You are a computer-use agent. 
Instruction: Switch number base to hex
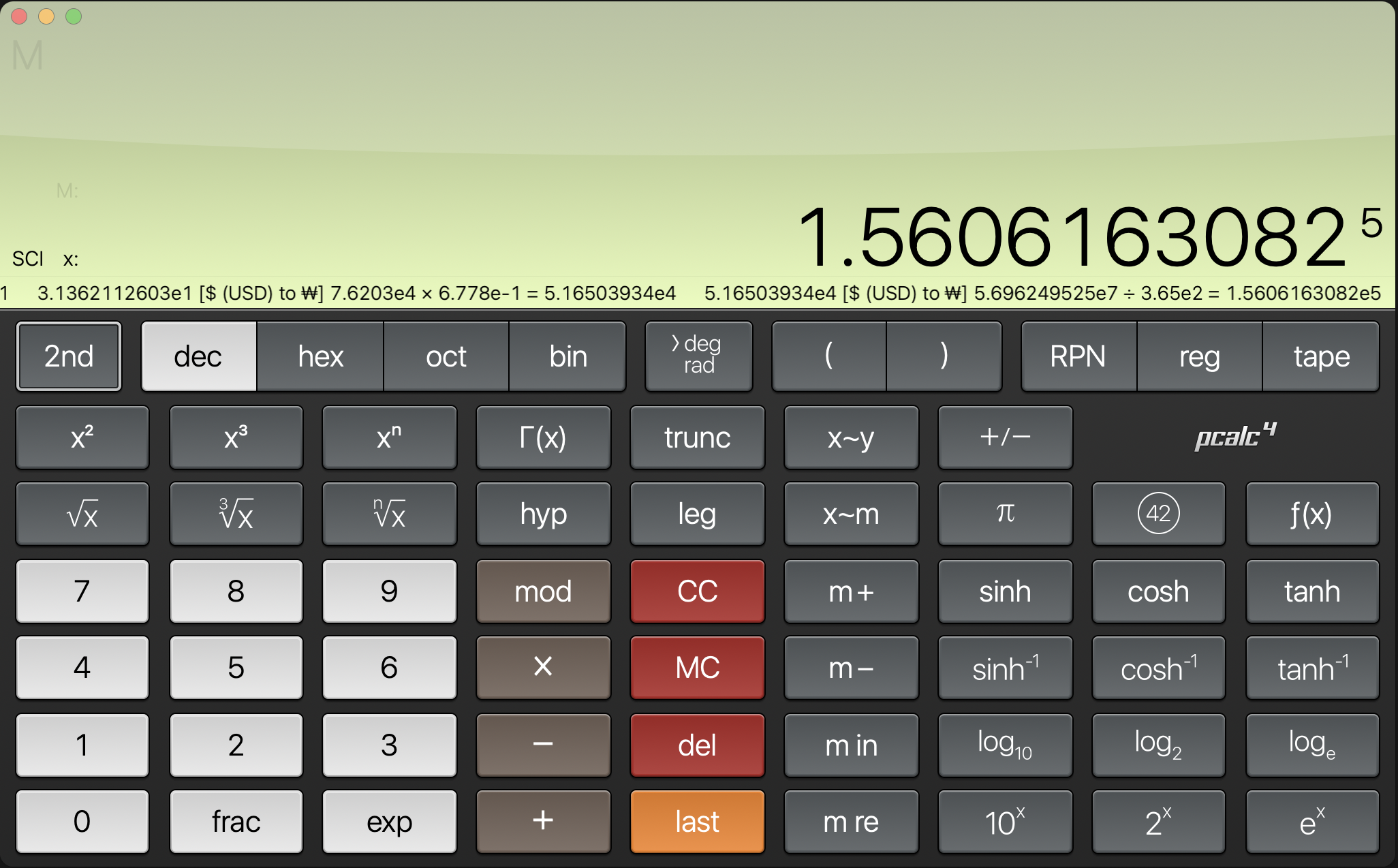point(320,356)
